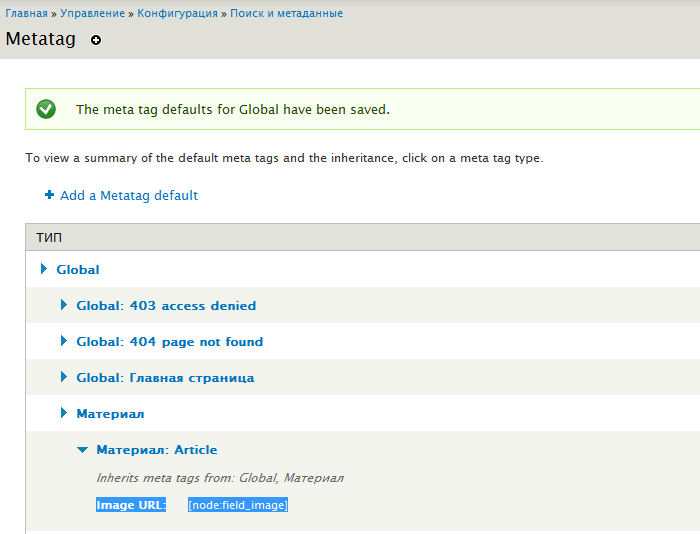The image size is (700, 534).
Task: Expand Global: 404 page not found arrow
Action: [64, 341]
